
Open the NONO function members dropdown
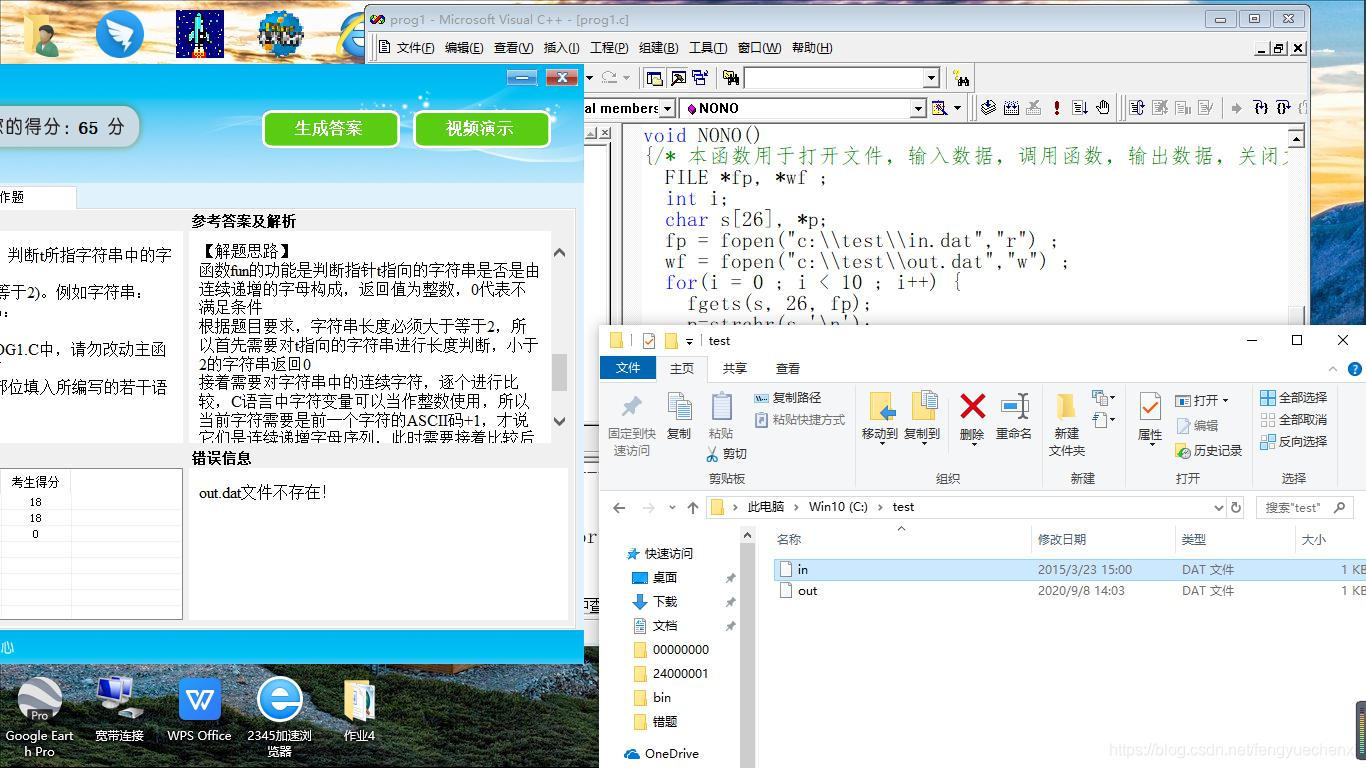pyautogui.click(x=918, y=108)
